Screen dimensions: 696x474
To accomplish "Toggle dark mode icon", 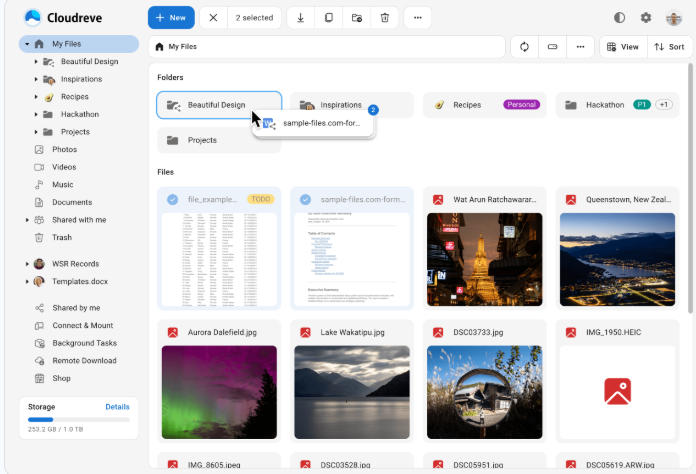I will (619, 18).
